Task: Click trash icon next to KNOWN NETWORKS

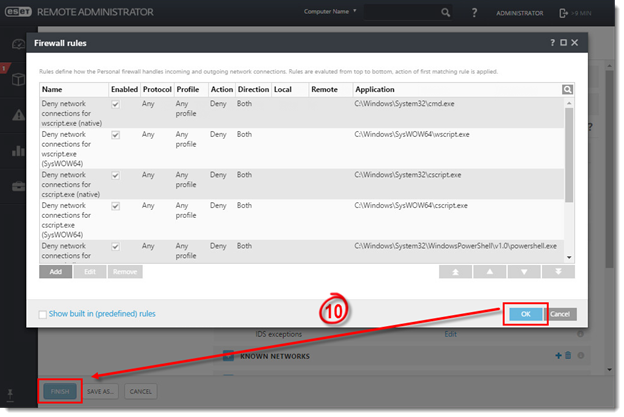Action: tap(568, 355)
